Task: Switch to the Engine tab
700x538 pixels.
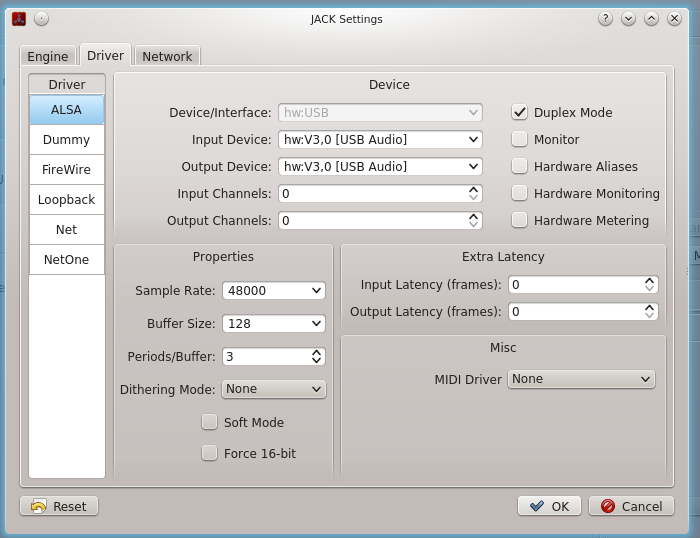Action: 48,57
